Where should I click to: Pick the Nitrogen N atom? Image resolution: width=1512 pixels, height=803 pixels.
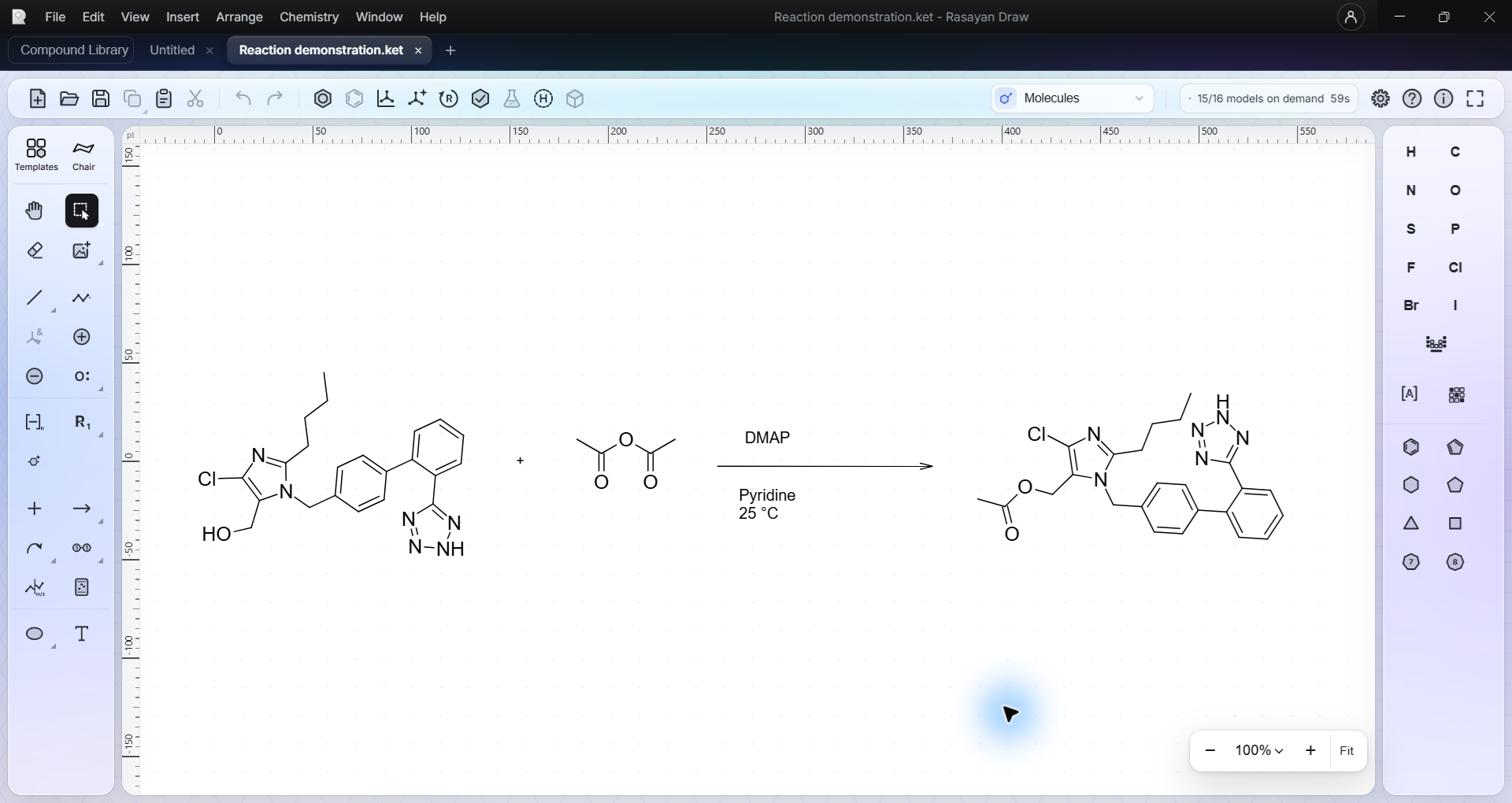coord(1411,191)
